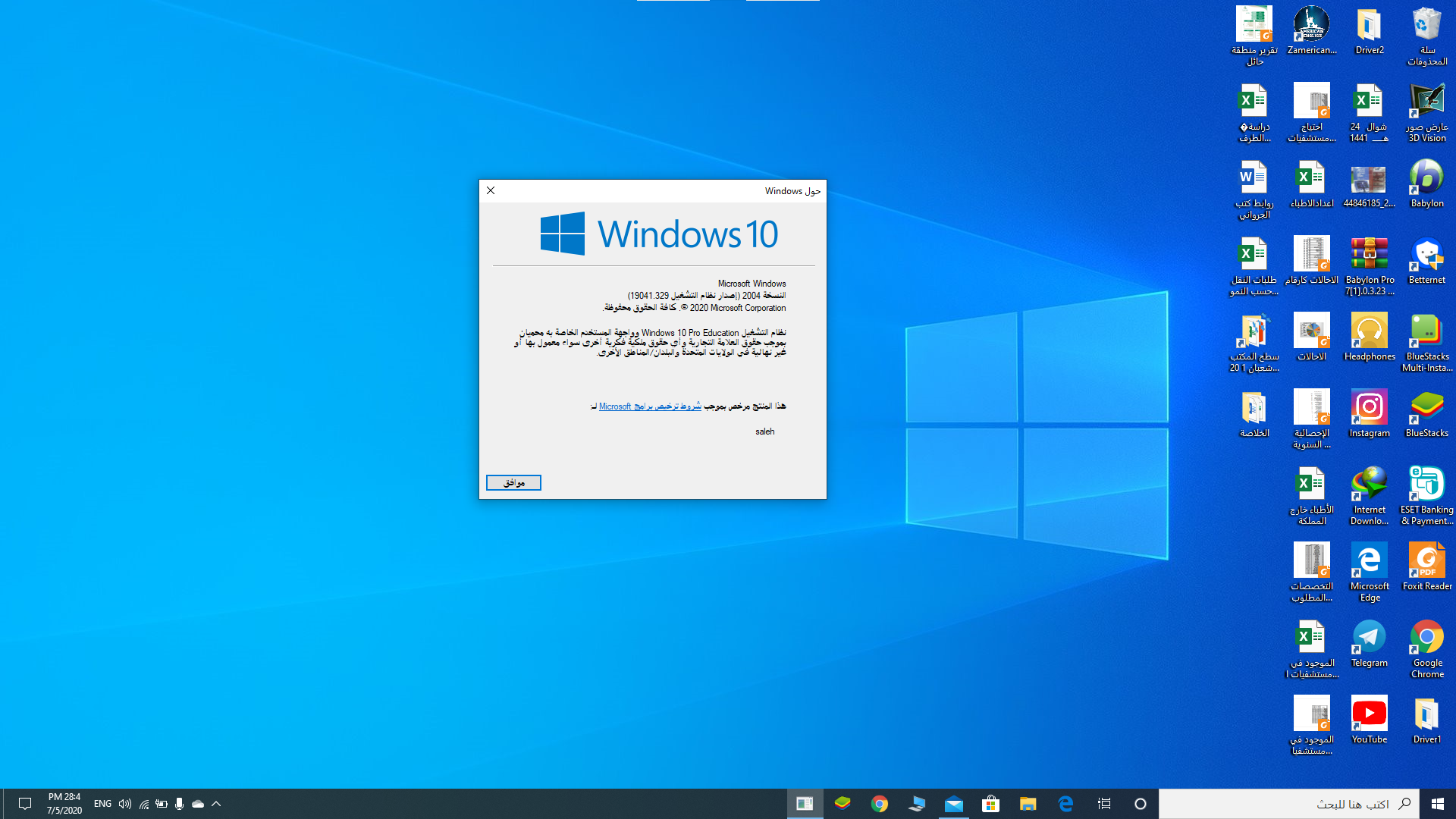Open the volume control in system tray

click(125, 804)
